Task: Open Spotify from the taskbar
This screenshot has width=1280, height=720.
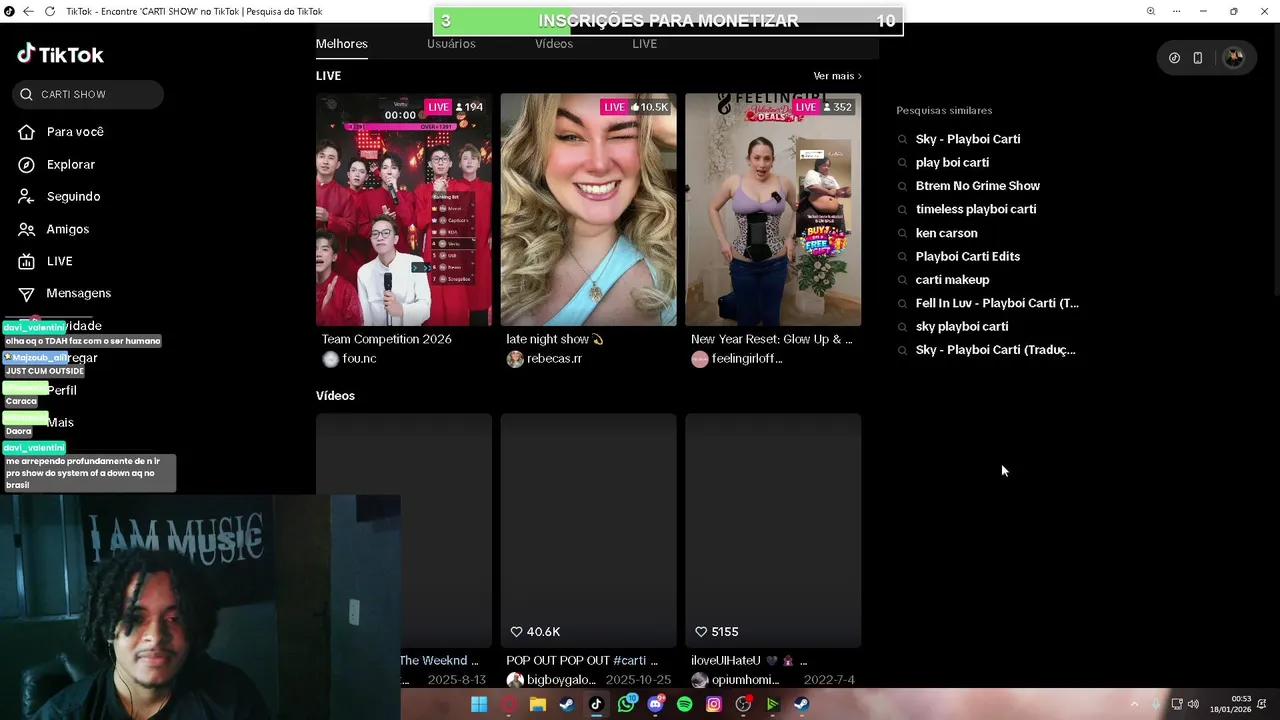Action: [684, 704]
